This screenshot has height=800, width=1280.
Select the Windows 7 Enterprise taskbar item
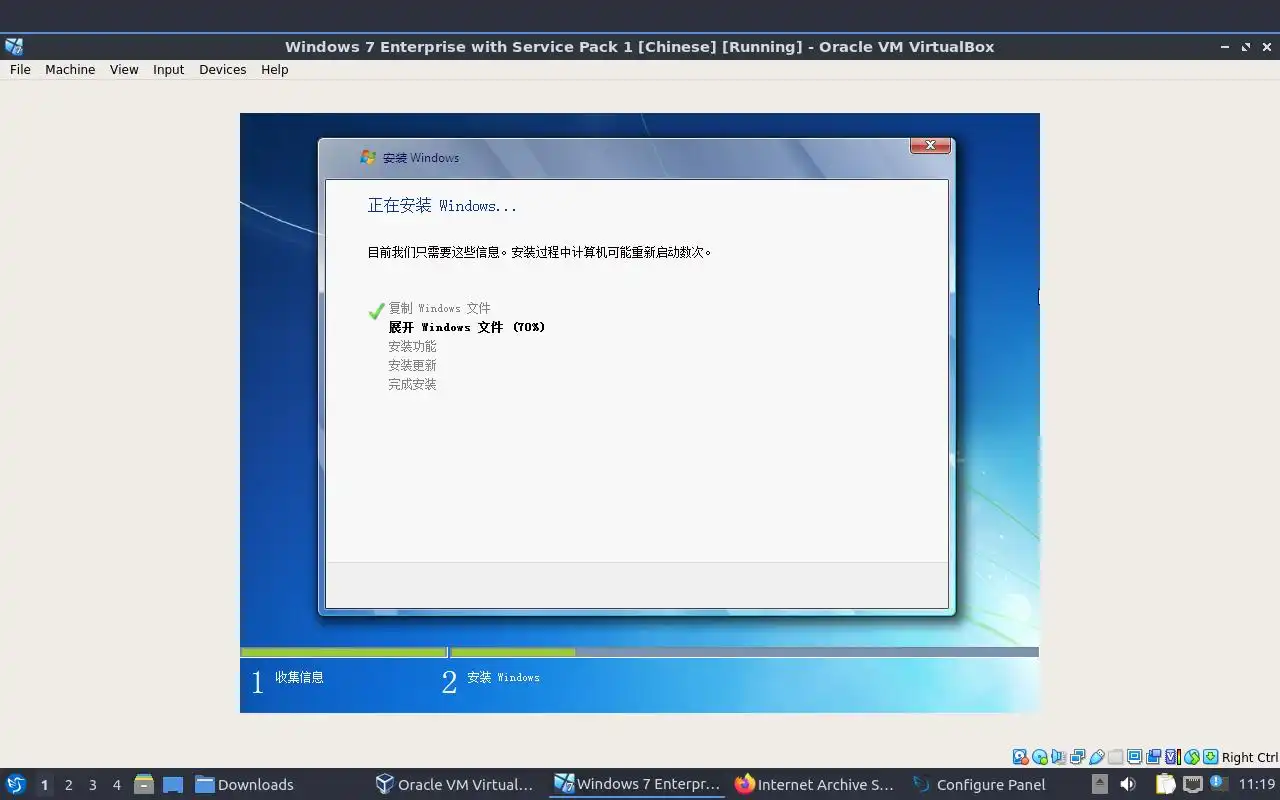pyautogui.click(x=638, y=784)
